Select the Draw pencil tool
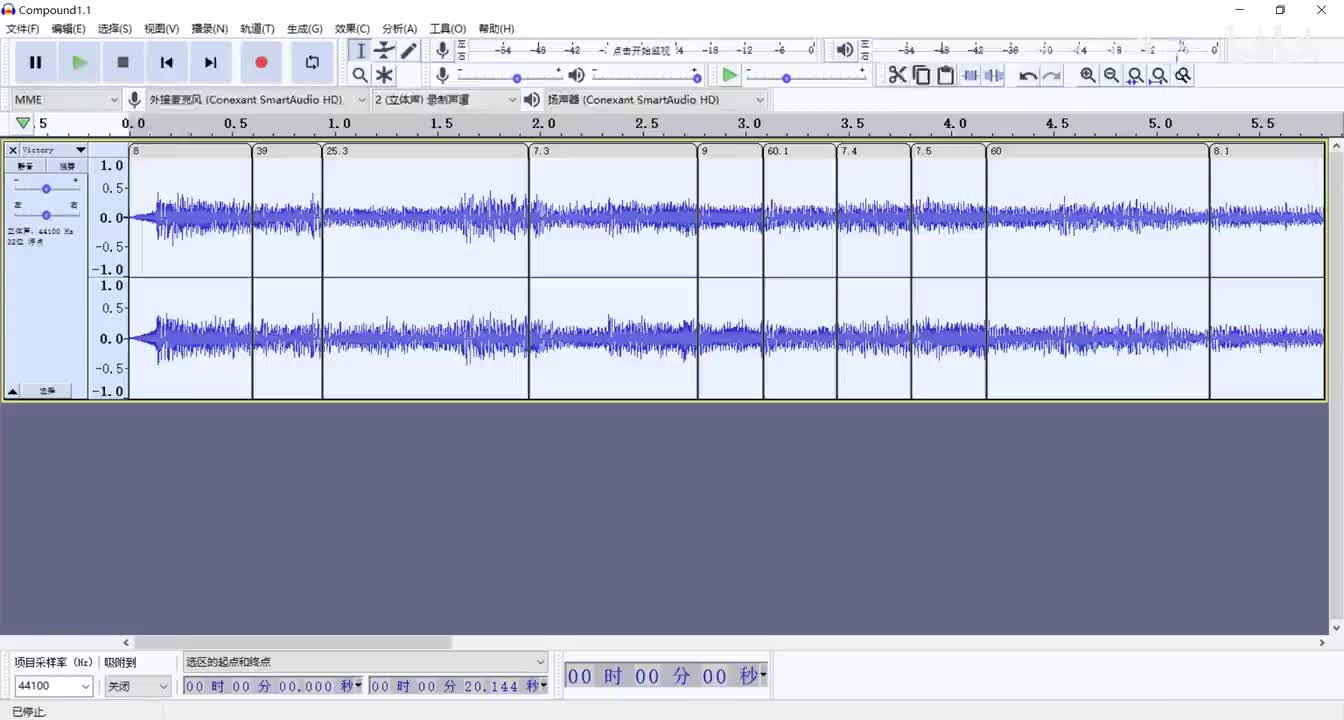The image size is (1344, 720). point(408,50)
